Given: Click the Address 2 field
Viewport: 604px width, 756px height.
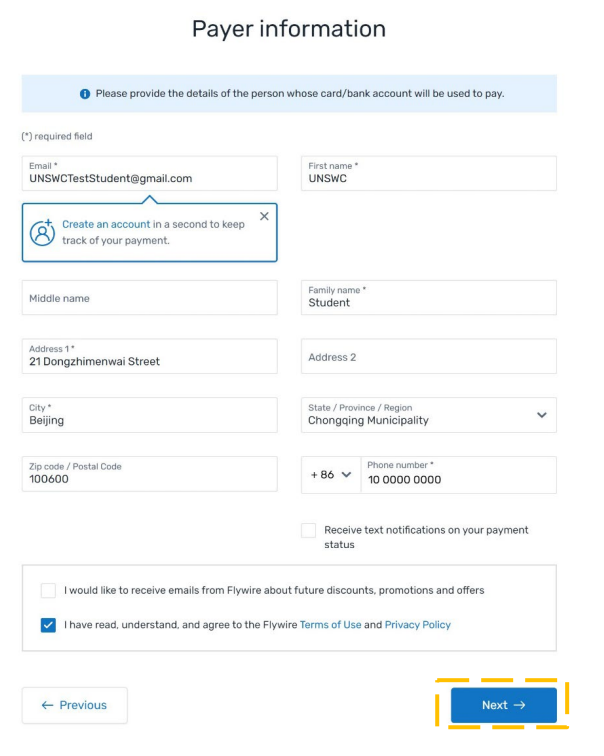Looking at the screenshot, I should click(428, 357).
